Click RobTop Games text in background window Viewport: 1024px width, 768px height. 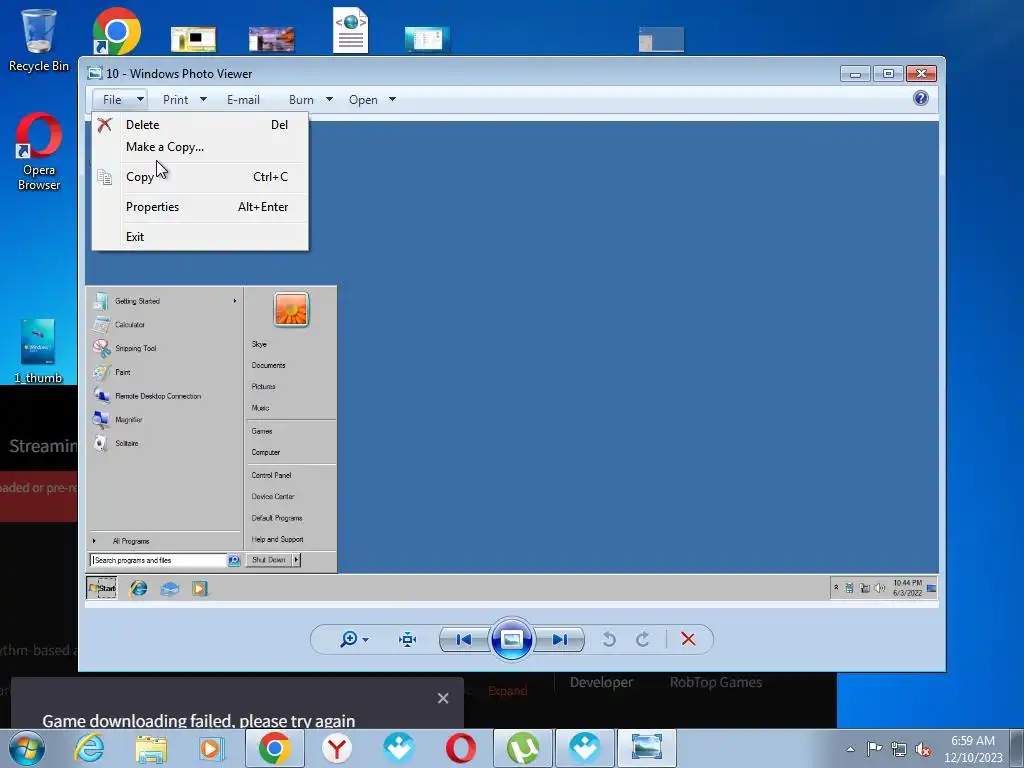[716, 682]
